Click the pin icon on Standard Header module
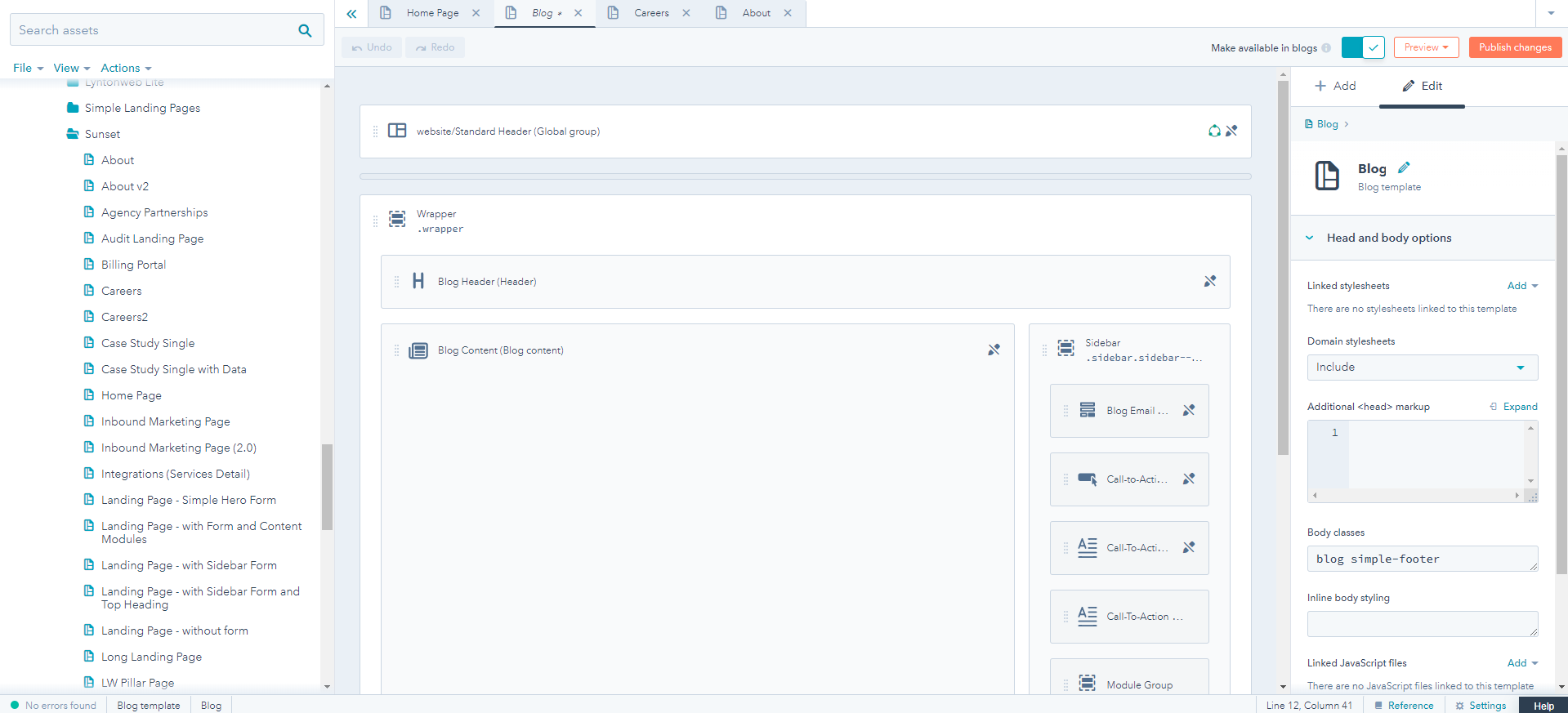The width and height of the screenshot is (1568, 713). pos(1231,131)
